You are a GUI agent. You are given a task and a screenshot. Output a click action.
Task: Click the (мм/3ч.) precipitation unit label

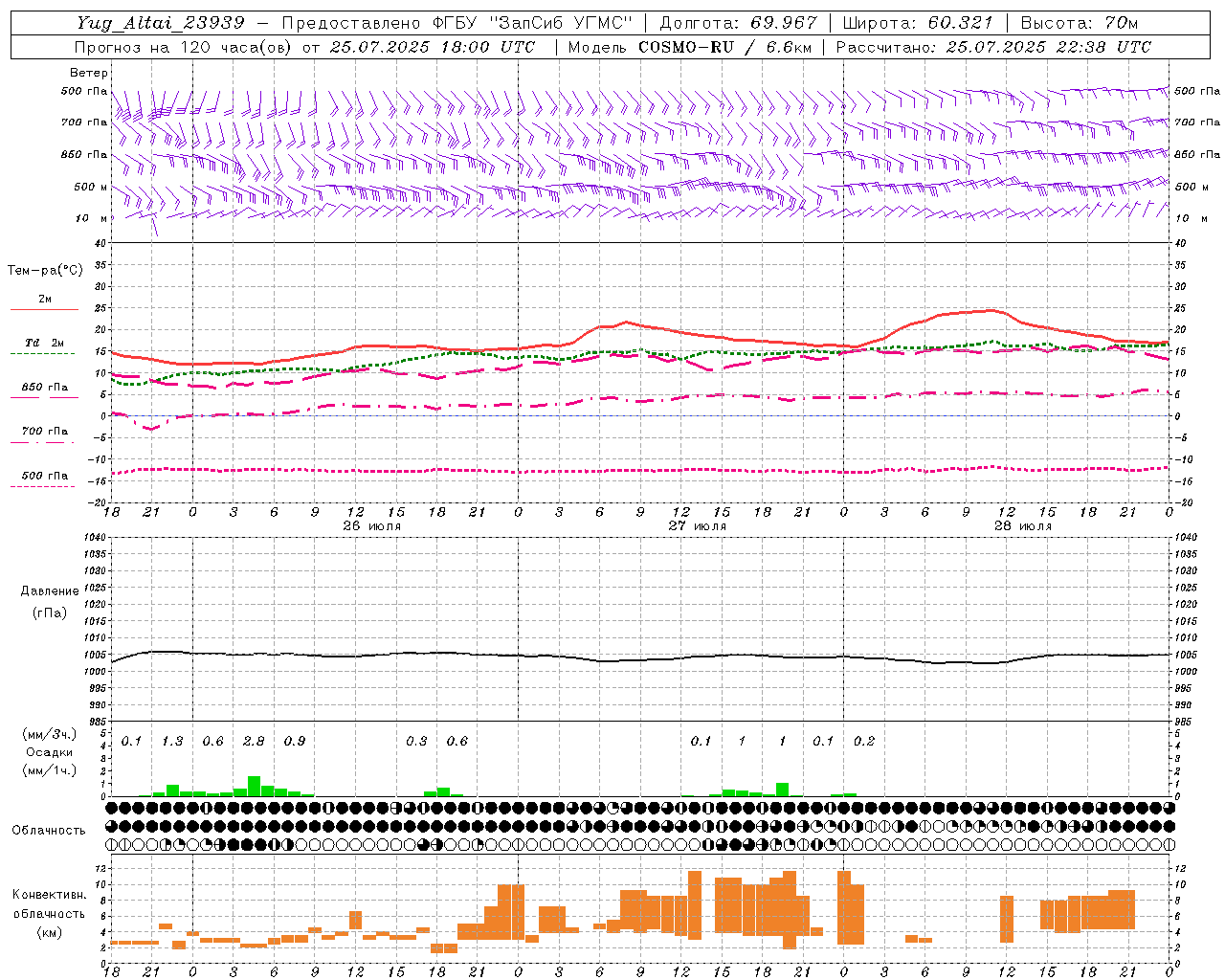coord(50,735)
